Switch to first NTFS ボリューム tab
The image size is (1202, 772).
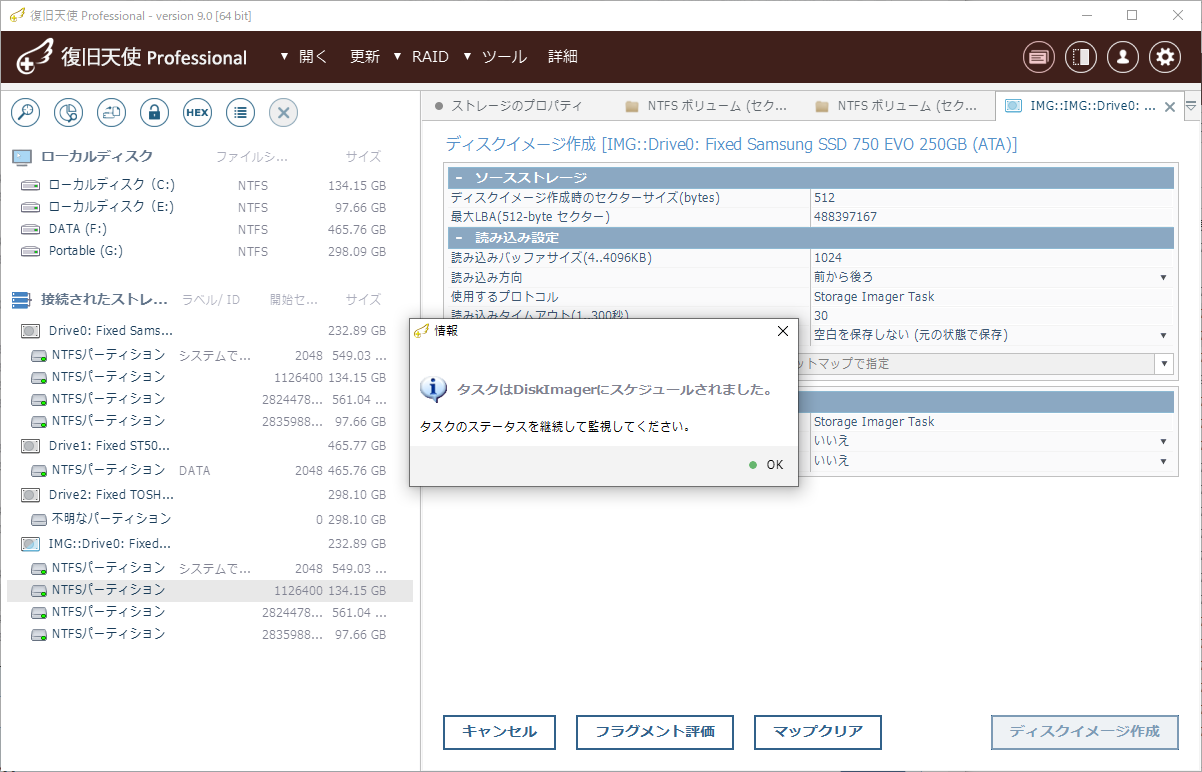tap(706, 105)
